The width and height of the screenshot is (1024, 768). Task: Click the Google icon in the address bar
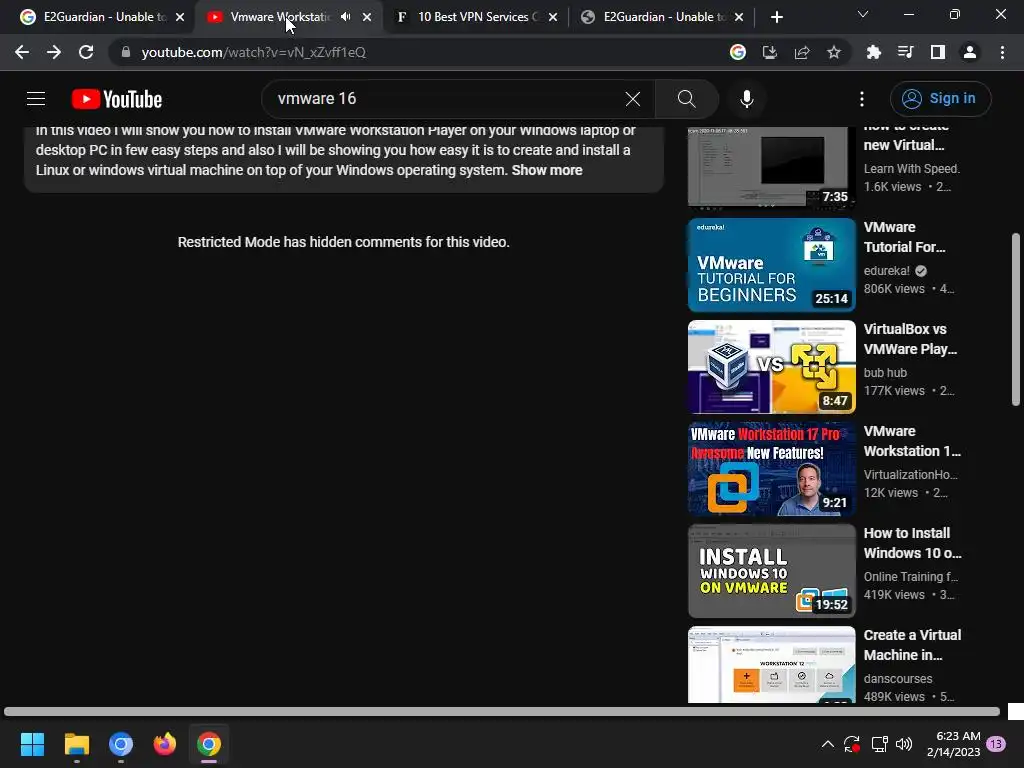click(x=738, y=52)
